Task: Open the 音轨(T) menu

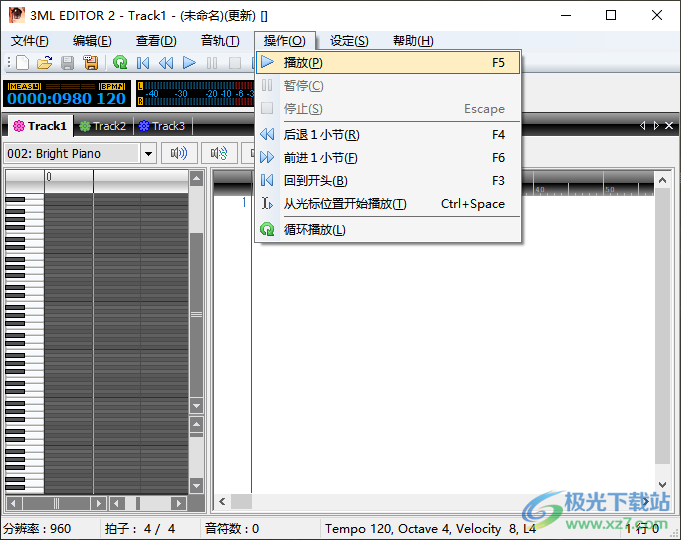Action: coord(220,41)
